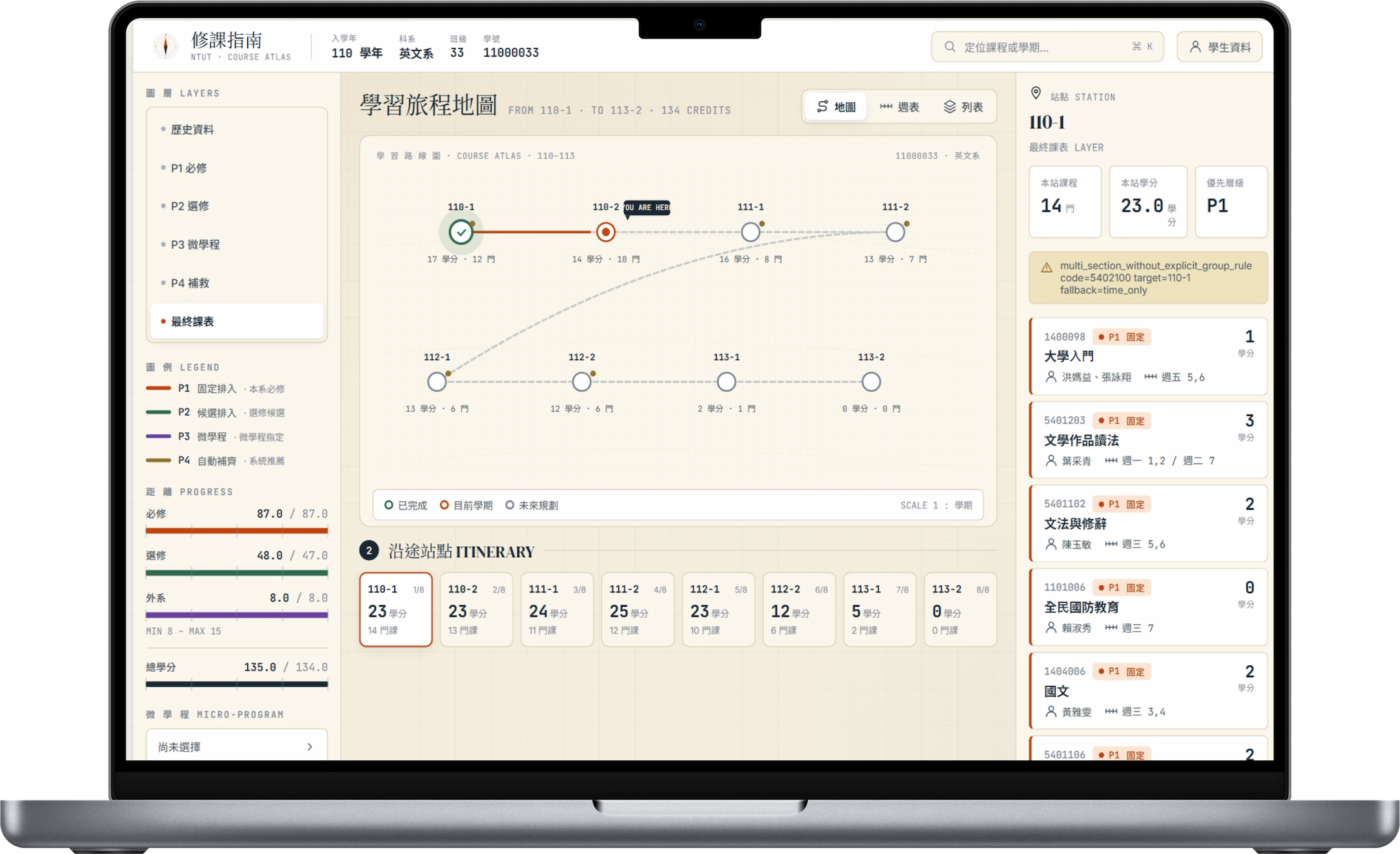Click the instructor icon in 大學入門 card
Viewport: 1400px width, 854px height.
[1050, 377]
